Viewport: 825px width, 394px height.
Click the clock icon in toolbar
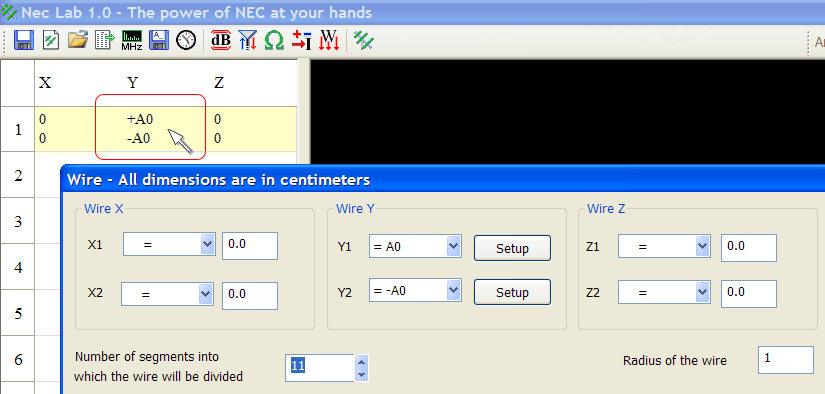(x=186, y=40)
